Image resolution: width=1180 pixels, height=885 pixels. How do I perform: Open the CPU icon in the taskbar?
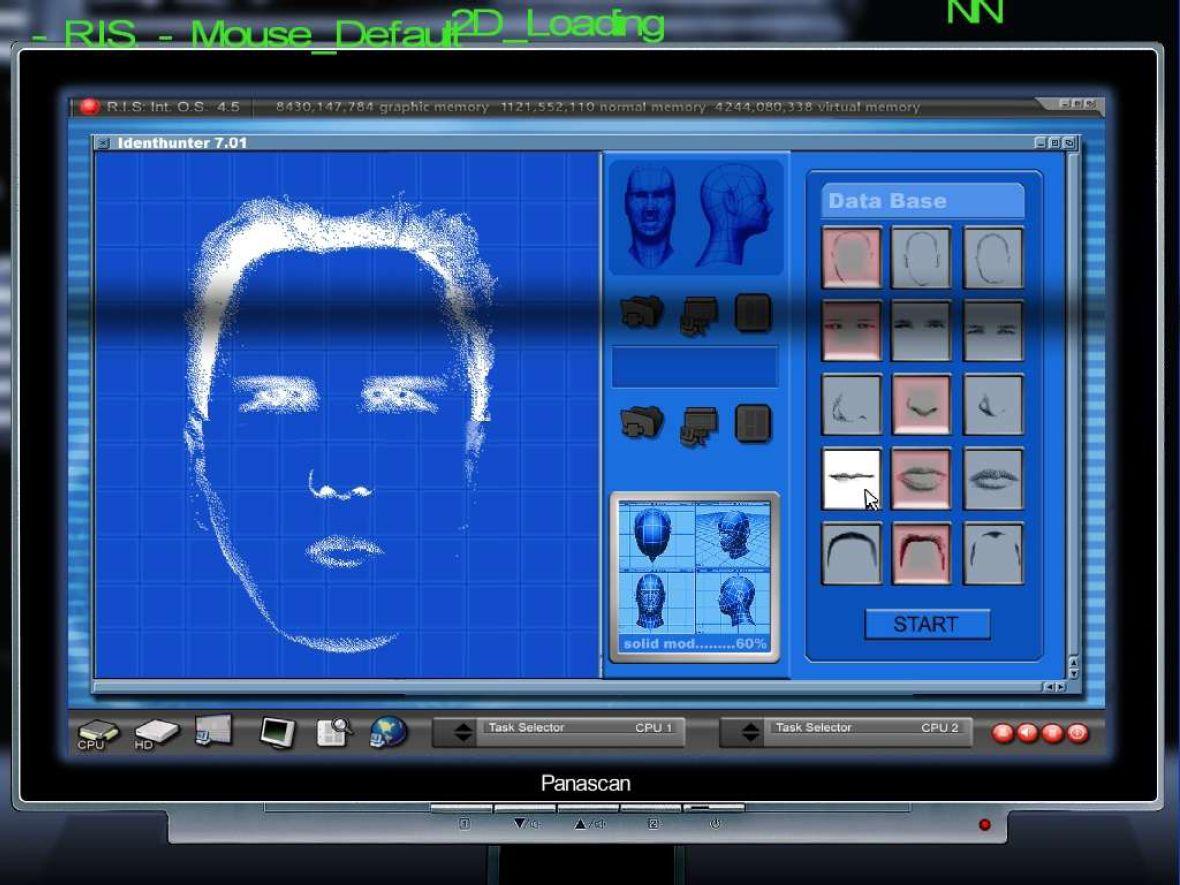96,735
